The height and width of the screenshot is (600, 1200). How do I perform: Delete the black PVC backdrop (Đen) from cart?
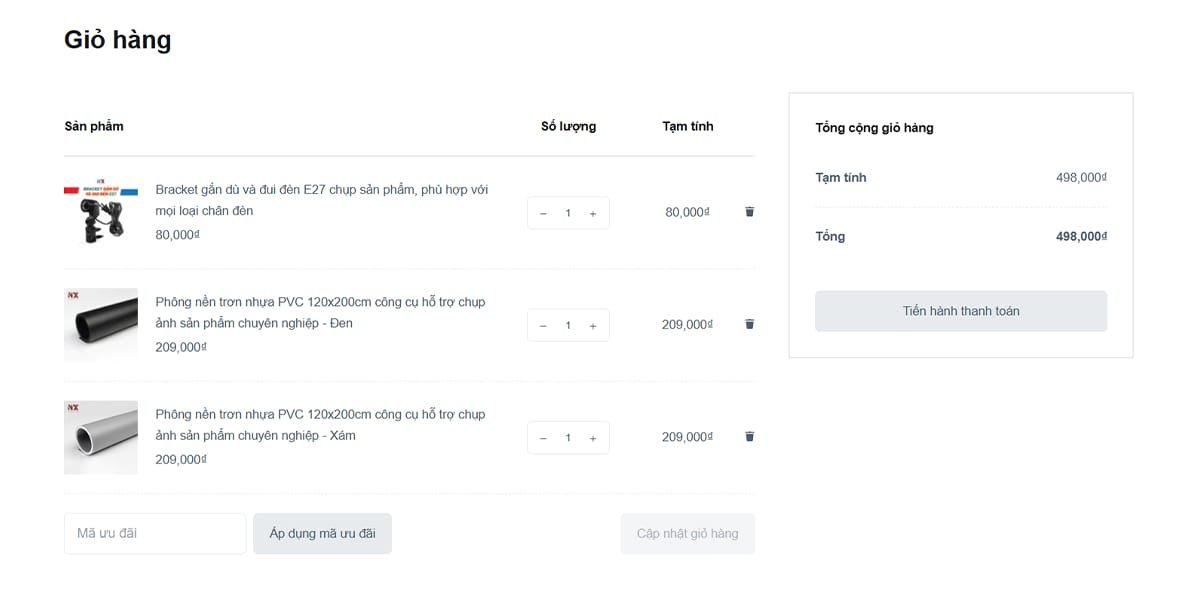(750, 324)
